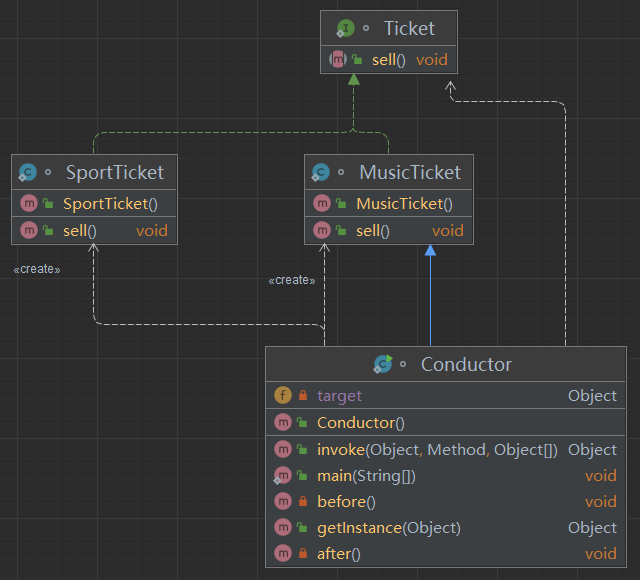640x580 pixels.
Task: Click the Object return type of invoke
Action: click(592, 450)
